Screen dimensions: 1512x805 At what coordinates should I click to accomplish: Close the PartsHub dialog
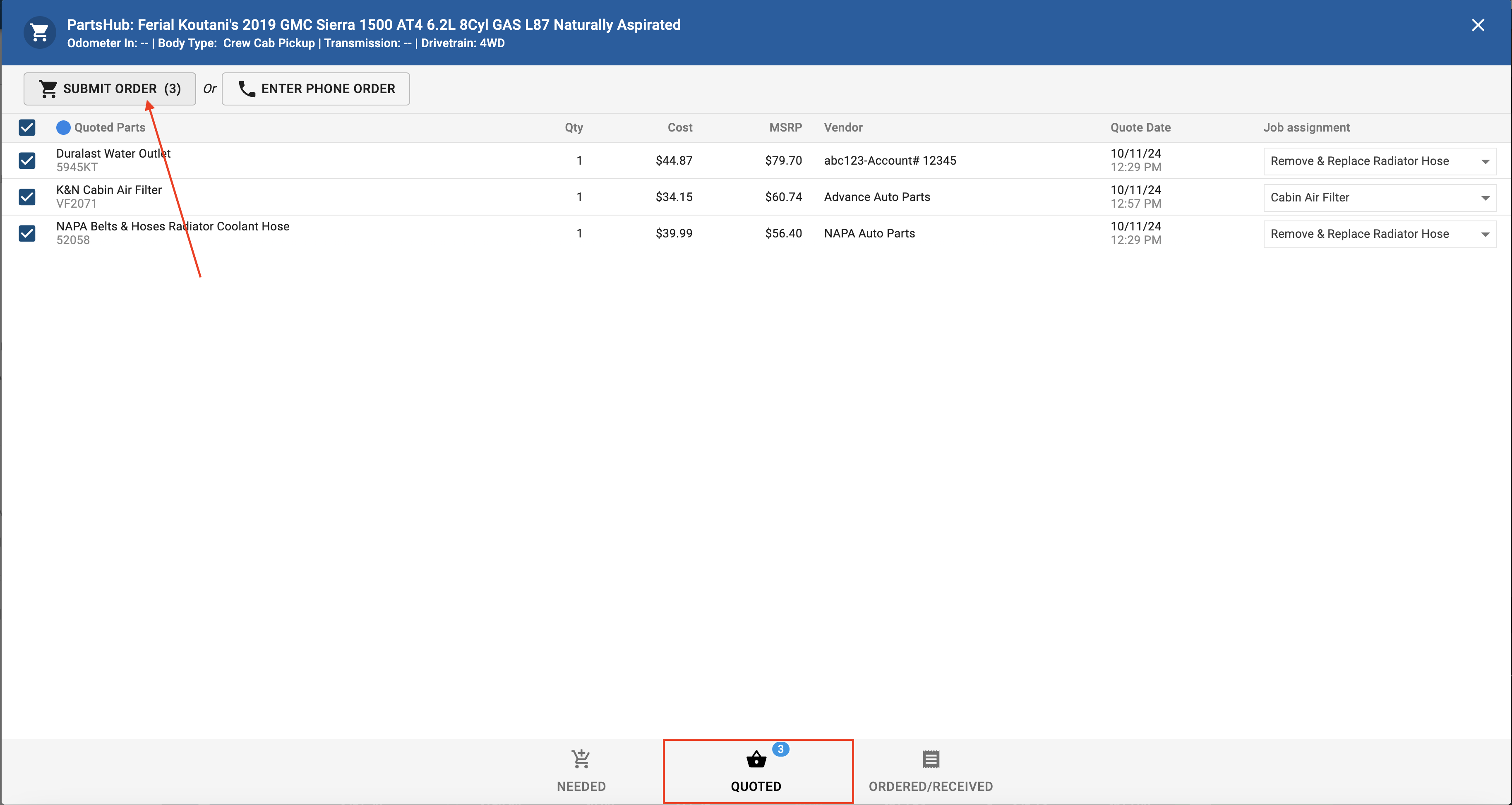pyautogui.click(x=1477, y=25)
